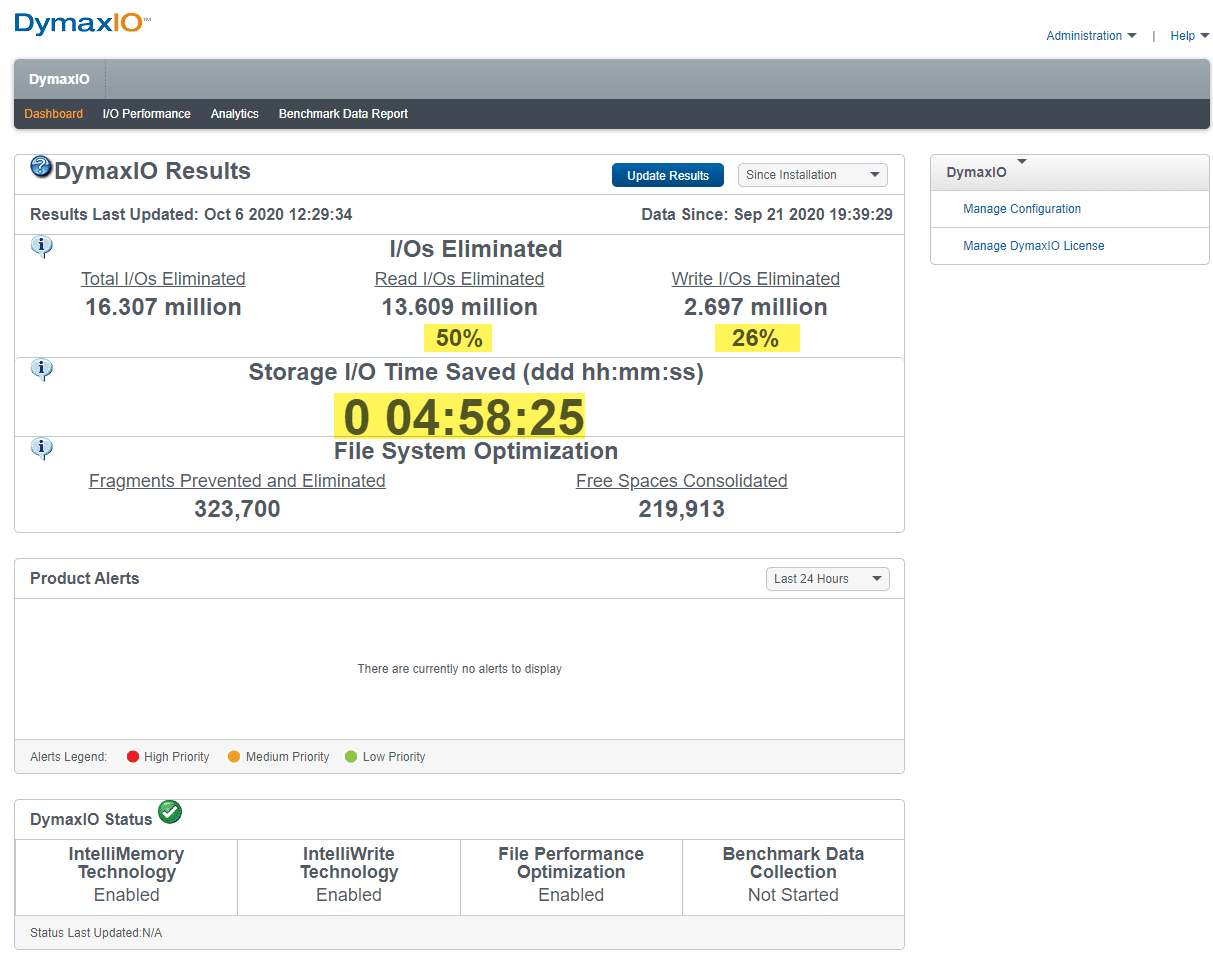Switch to the I/O Performance tab
Viewport: 1213px width, 956px height.
(x=146, y=114)
